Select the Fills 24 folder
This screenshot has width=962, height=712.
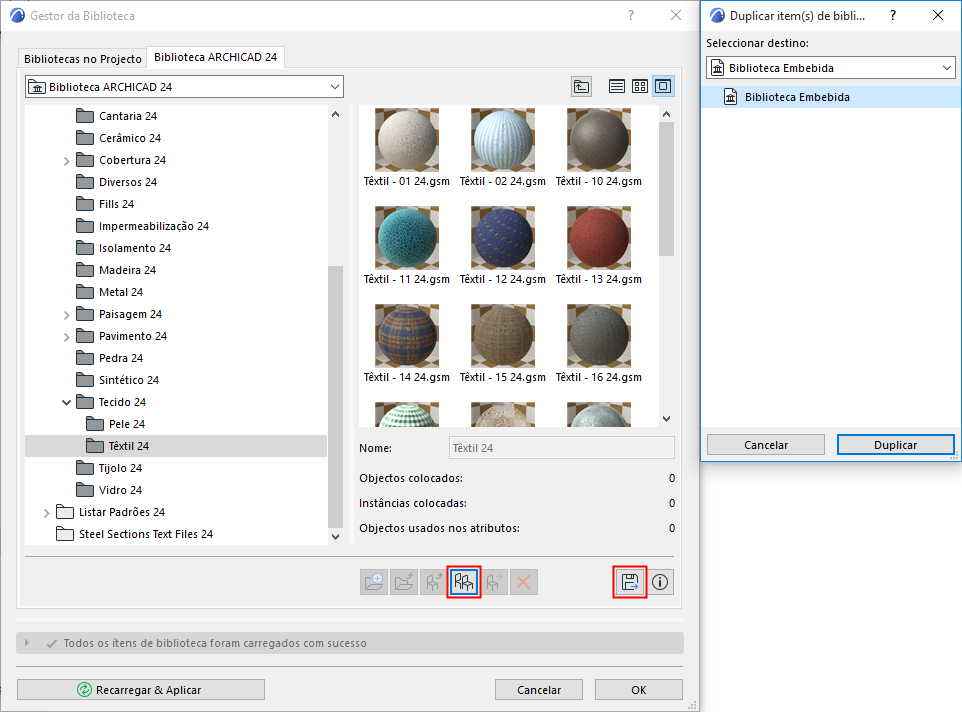[116, 204]
